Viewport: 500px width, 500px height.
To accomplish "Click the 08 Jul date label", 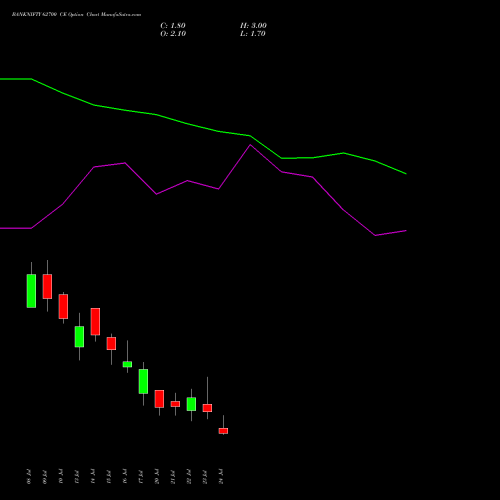I will point(29,477).
